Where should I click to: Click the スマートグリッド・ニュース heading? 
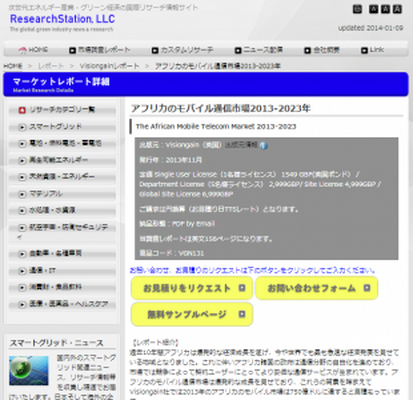pos(56,343)
